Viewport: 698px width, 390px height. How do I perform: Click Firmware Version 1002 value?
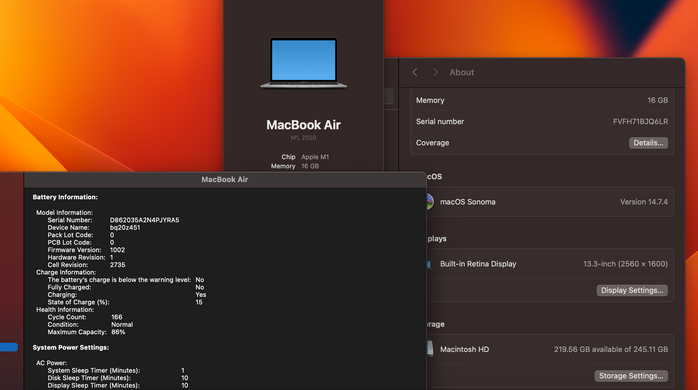(118, 250)
